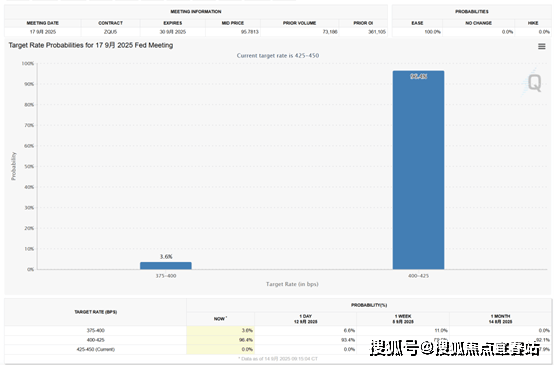Click the MEETING DATE column header
Viewport: 554px width, 365px height.
pyautogui.click(x=43, y=23)
